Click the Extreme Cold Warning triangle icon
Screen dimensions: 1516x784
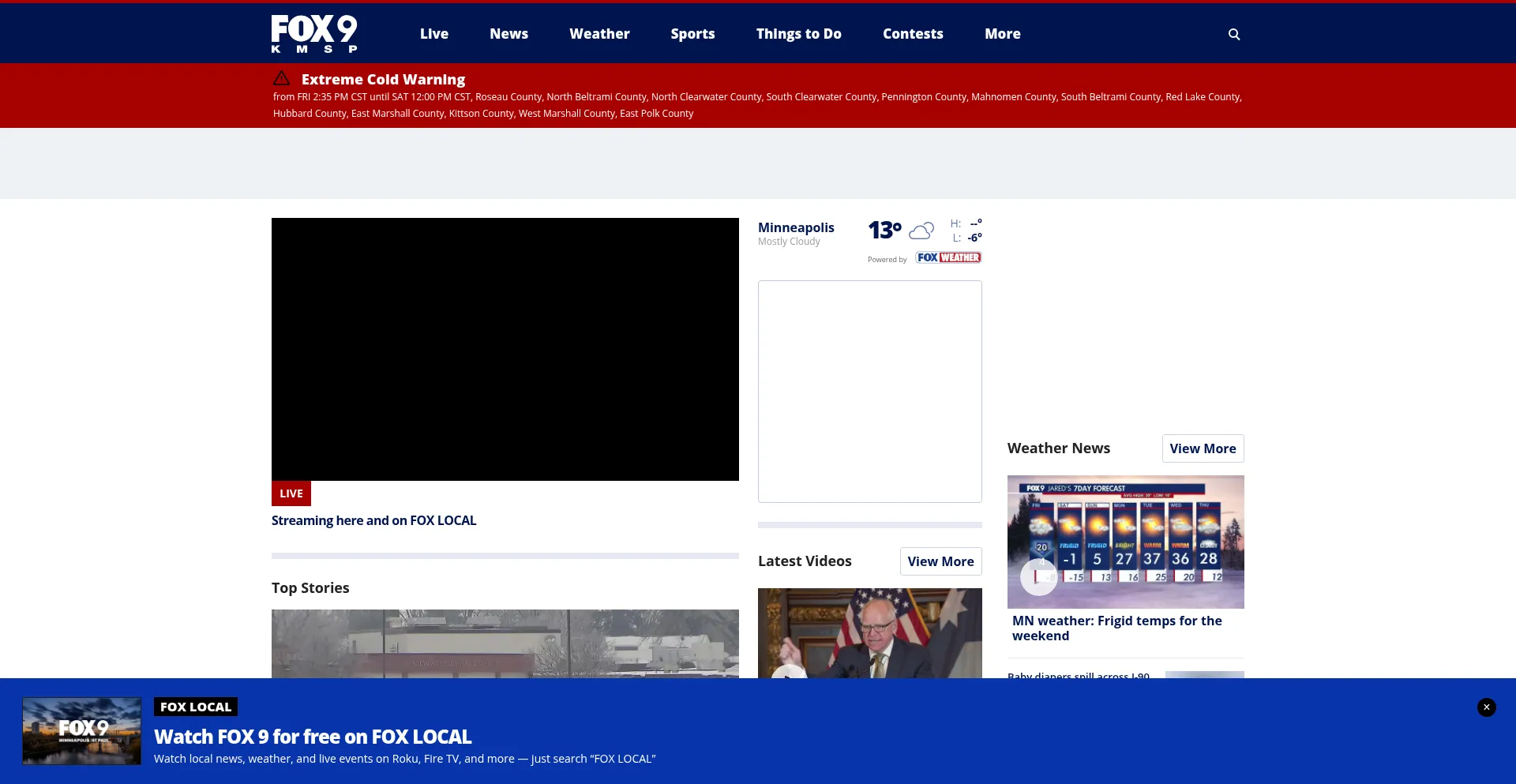pos(281,79)
